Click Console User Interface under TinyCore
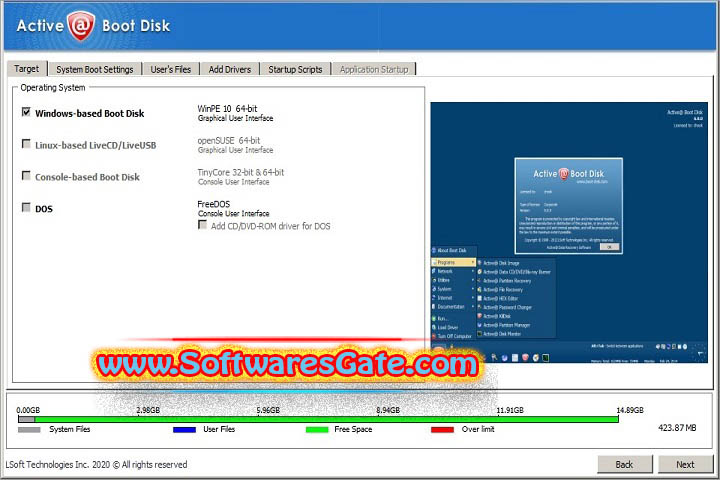The height and width of the screenshot is (480, 720). coord(234,182)
